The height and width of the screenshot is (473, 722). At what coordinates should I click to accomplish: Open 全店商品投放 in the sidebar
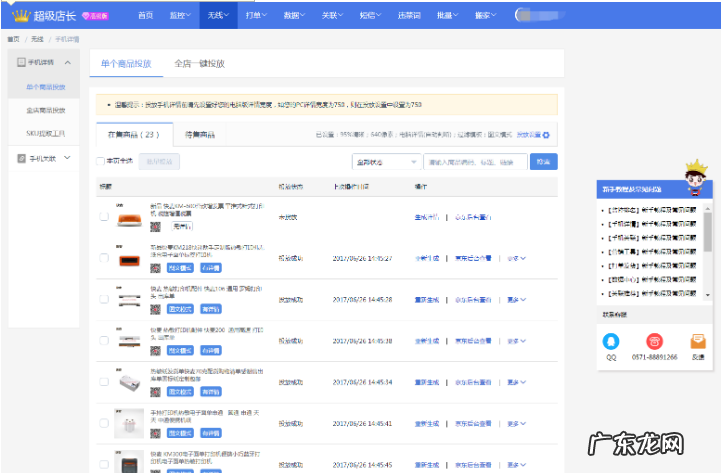click(46, 111)
